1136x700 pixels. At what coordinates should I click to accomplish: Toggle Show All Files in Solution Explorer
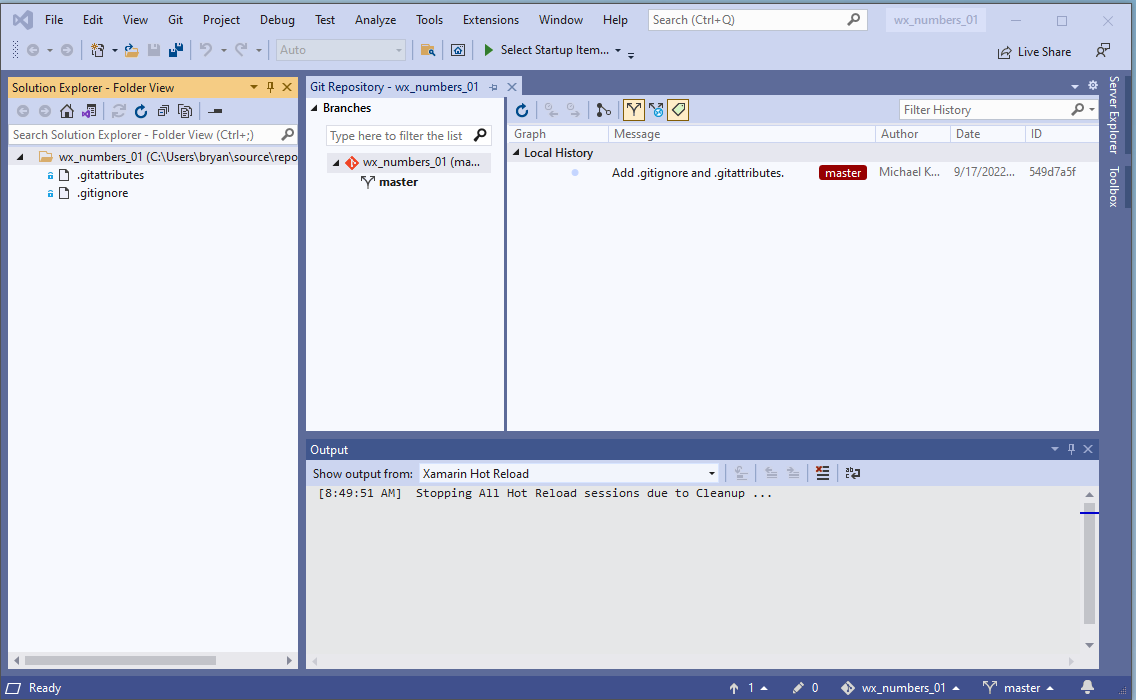pyautogui.click(x=185, y=111)
